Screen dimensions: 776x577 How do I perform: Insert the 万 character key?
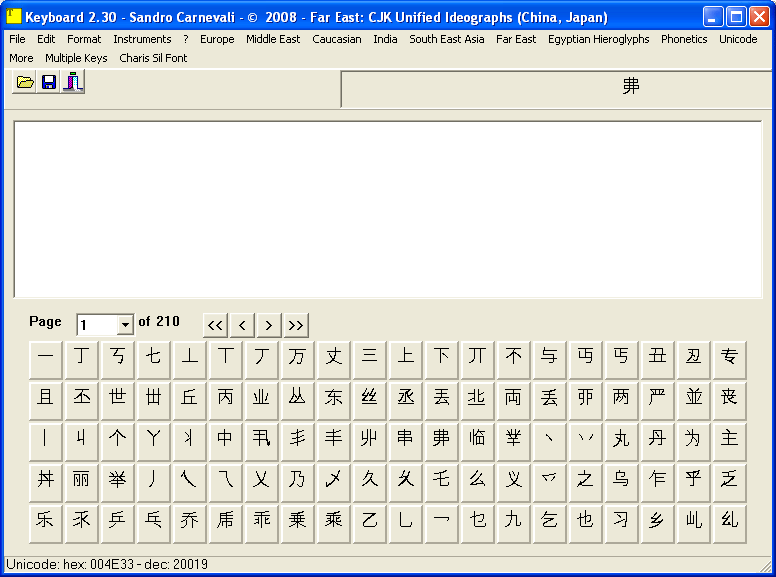point(297,360)
